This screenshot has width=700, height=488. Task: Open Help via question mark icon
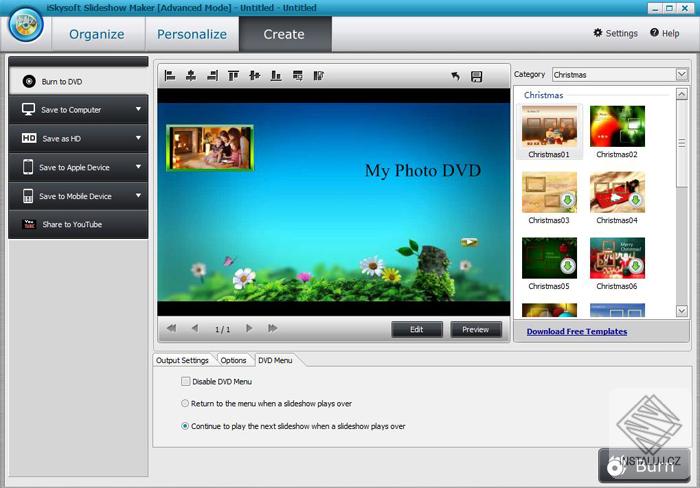(654, 33)
